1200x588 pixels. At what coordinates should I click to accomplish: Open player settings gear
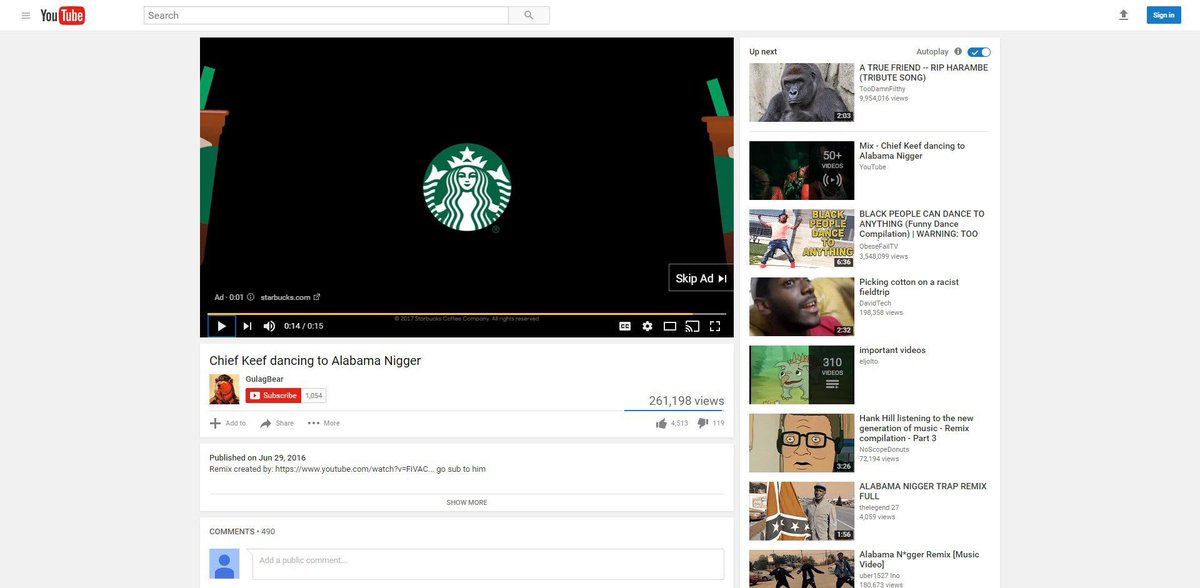click(x=647, y=326)
